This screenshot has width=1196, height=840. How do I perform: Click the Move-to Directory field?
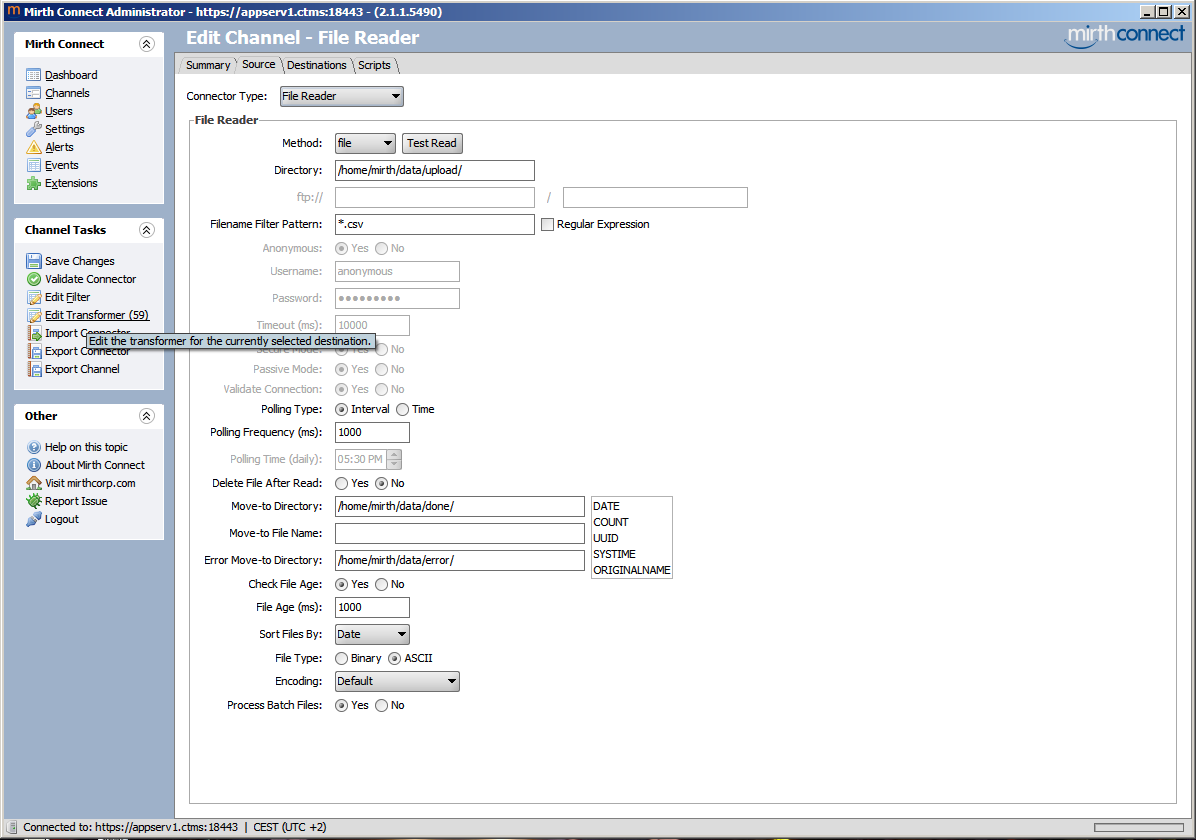click(460, 507)
